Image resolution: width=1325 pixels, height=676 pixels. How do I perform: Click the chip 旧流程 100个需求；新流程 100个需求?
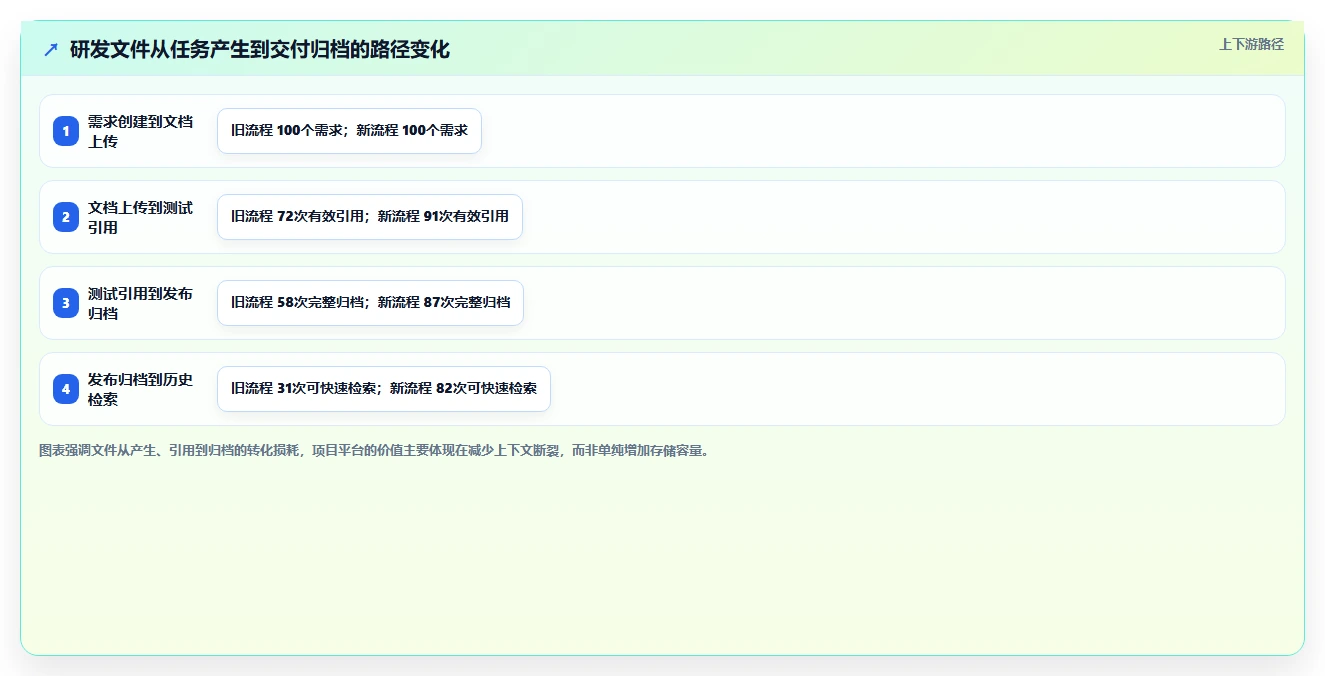click(349, 131)
